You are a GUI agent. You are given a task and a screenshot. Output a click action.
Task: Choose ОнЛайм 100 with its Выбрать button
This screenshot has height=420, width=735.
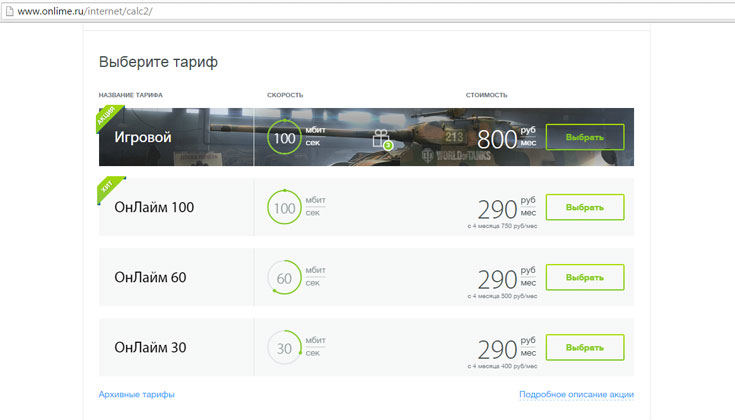point(585,207)
